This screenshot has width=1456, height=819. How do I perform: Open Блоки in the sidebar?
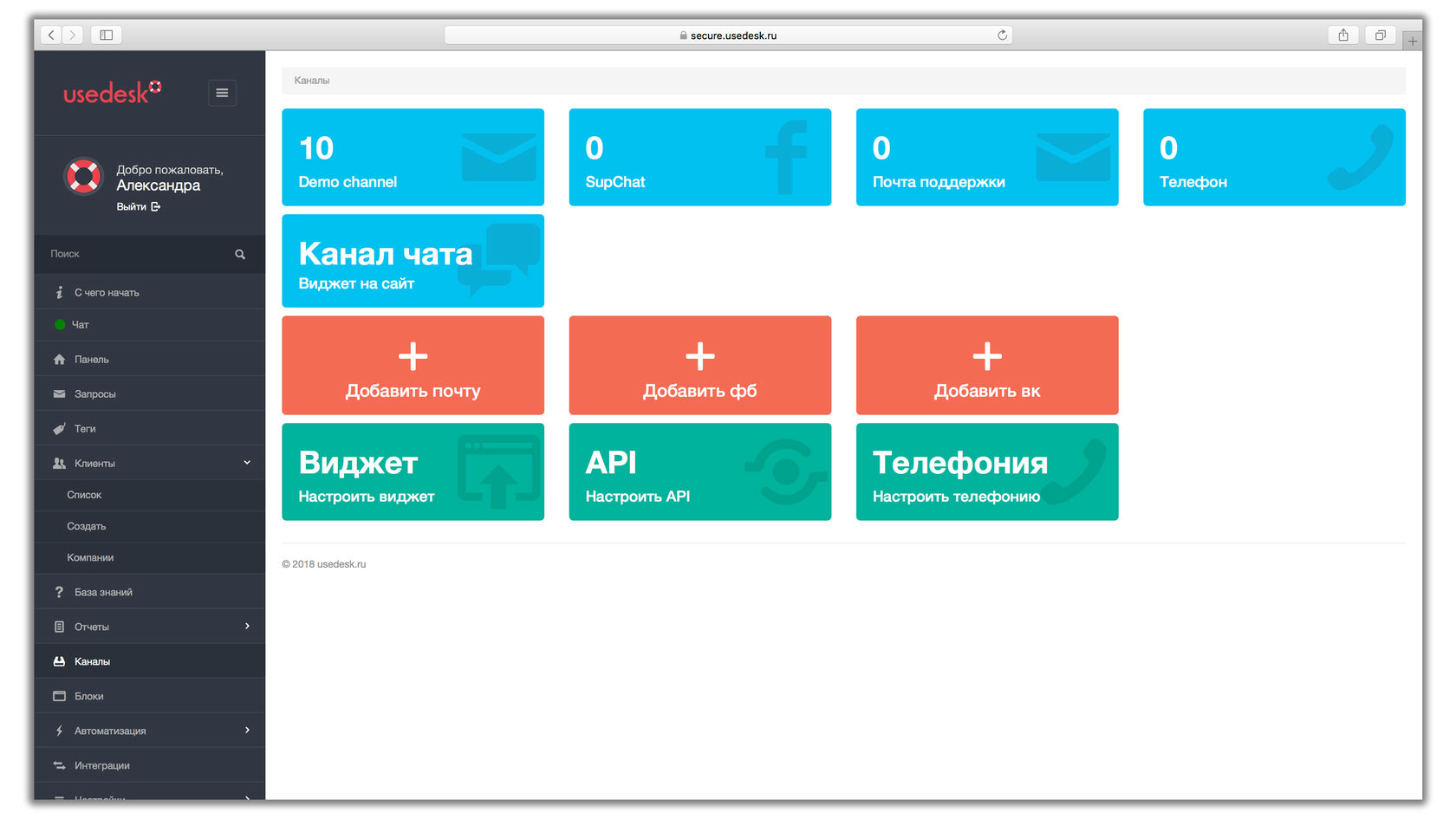[150, 696]
